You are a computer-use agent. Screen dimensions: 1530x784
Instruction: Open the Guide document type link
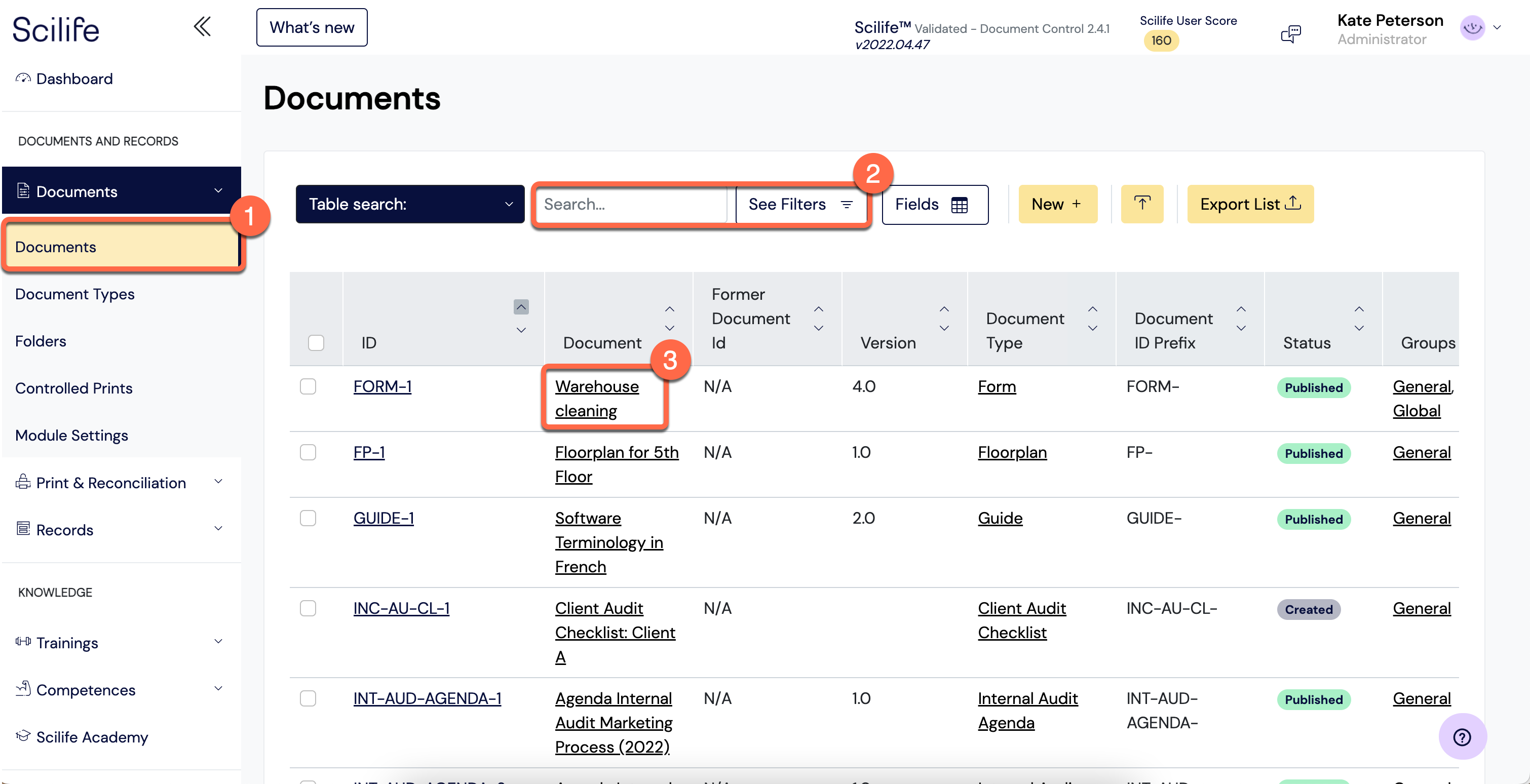1000,519
